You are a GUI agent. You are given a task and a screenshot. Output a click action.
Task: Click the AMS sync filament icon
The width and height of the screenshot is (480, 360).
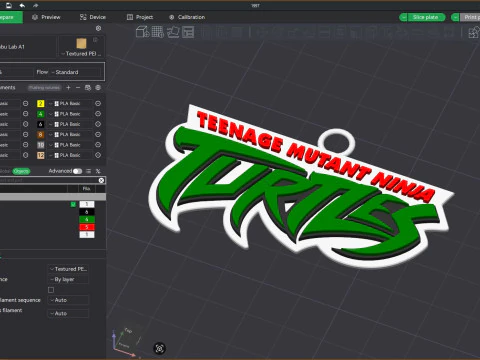(88, 87)
